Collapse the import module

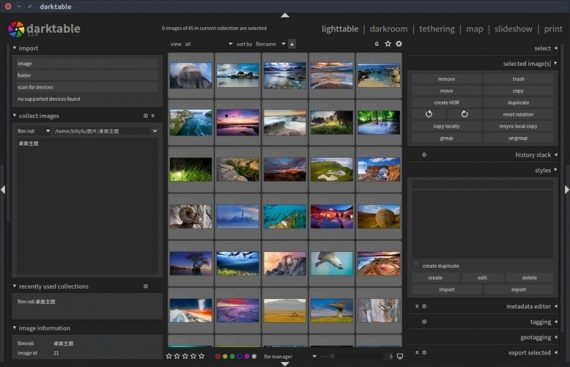tap(15, 48)
